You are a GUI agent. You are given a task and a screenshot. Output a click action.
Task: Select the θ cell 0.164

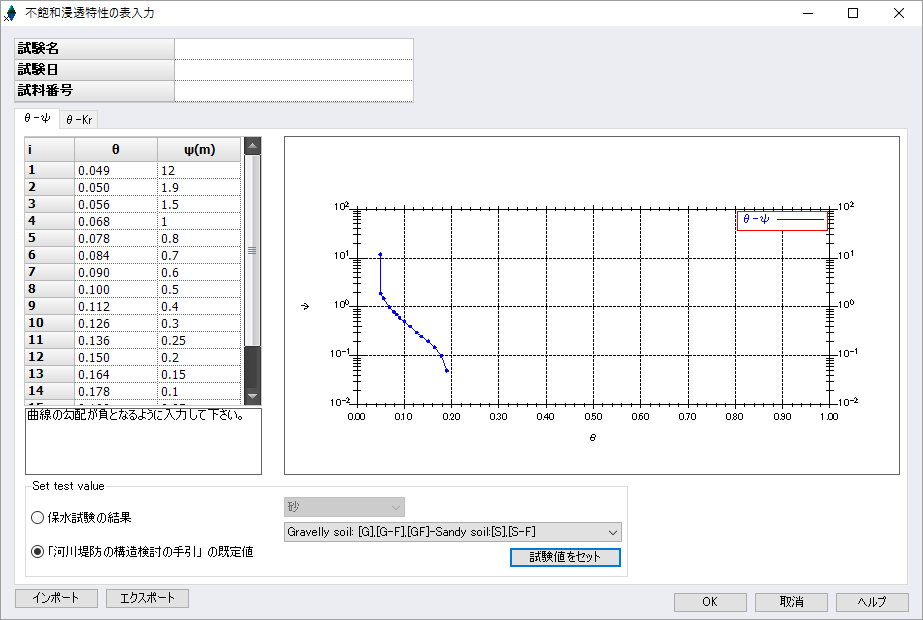click(x=116, y=375)
